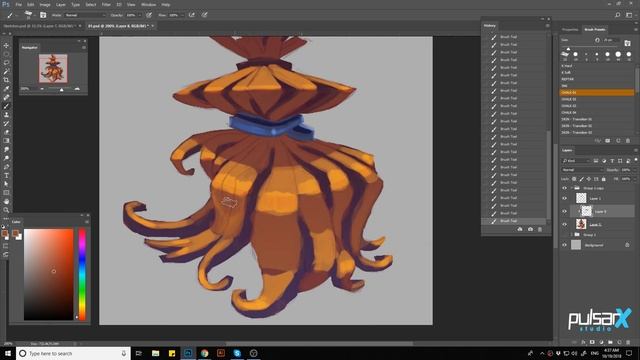
Task: Open the Filter menu
Action: click(x=106, y=4)
